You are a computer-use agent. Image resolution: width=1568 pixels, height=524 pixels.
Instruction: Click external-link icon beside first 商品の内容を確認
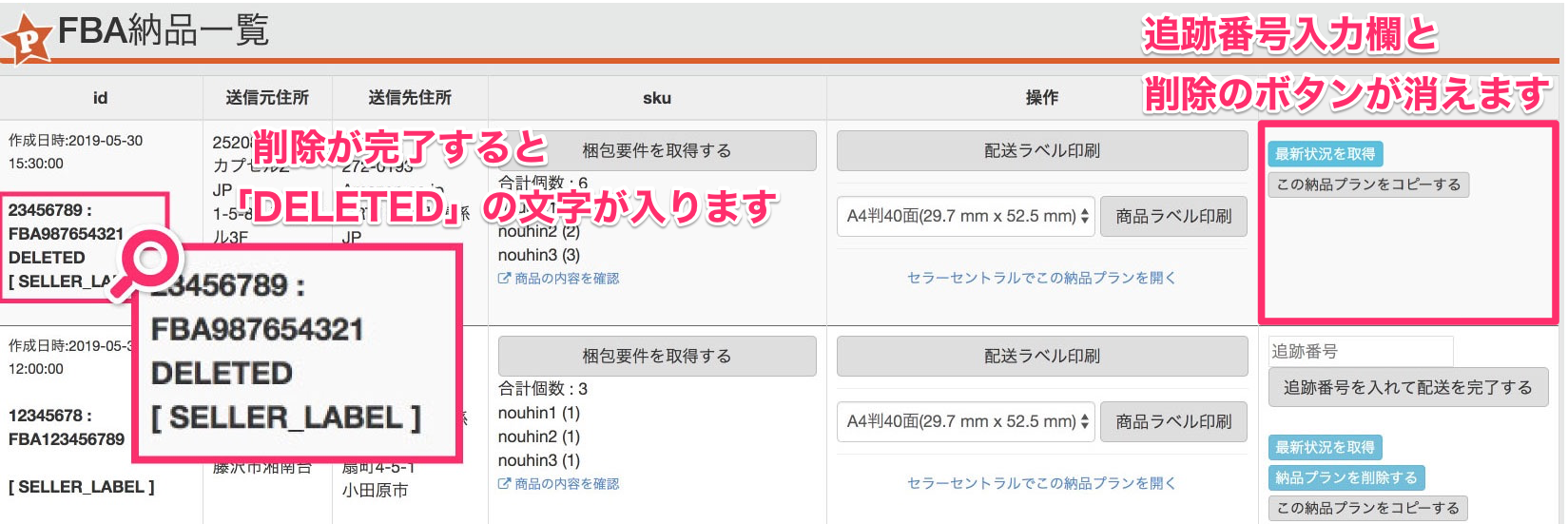click(x=504, y=279)
